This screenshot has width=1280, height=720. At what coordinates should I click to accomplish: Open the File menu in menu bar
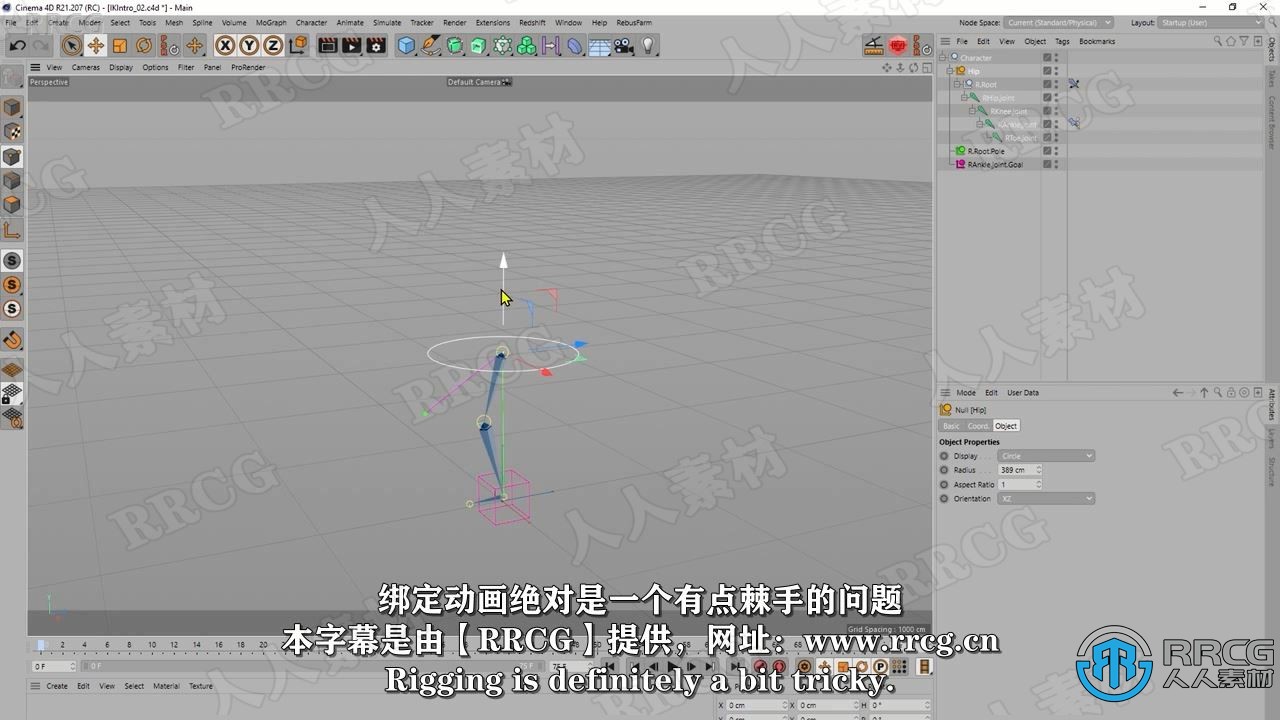[11, 22]
